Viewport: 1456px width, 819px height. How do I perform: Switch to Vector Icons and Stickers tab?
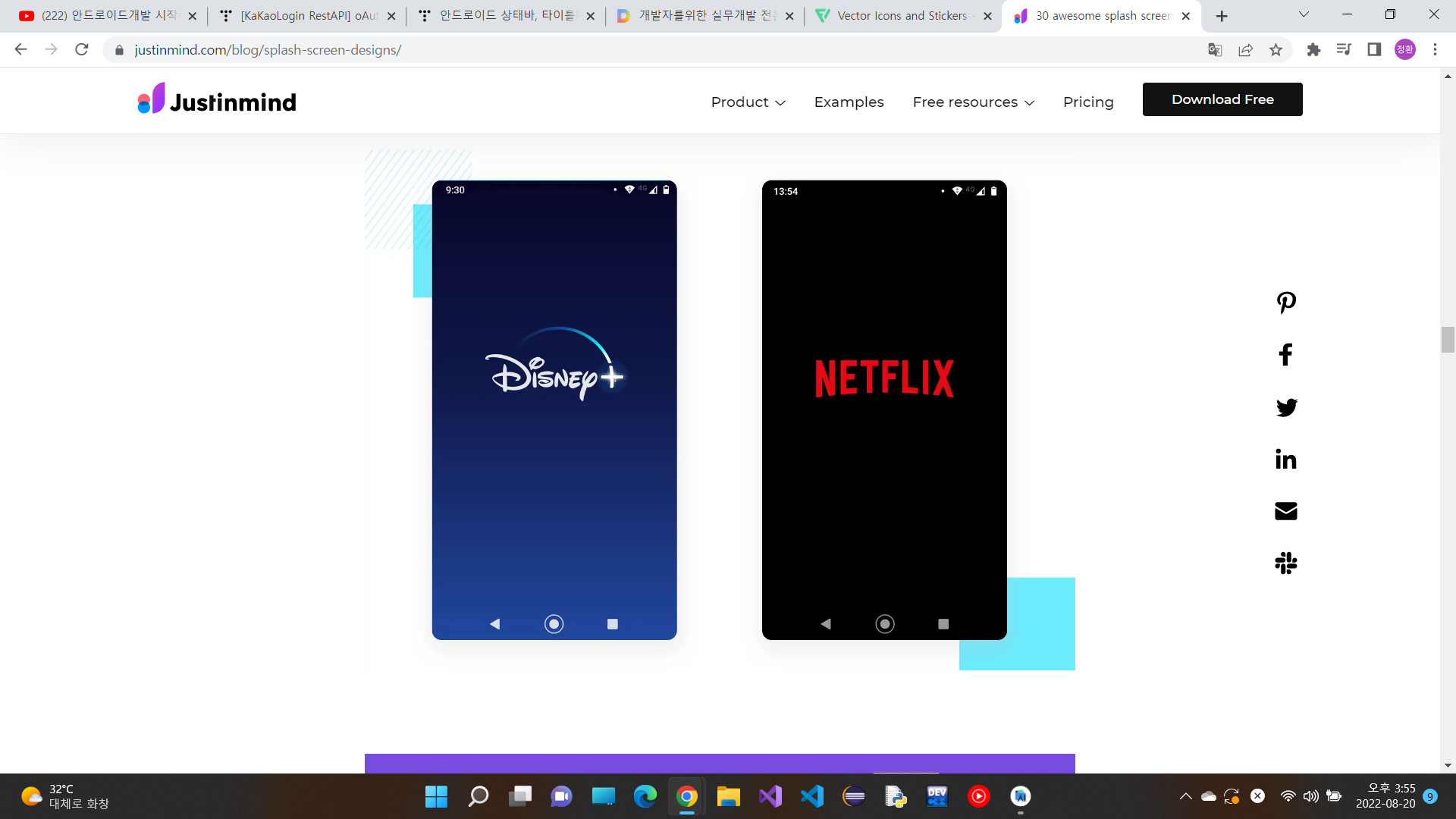point(901,16)
